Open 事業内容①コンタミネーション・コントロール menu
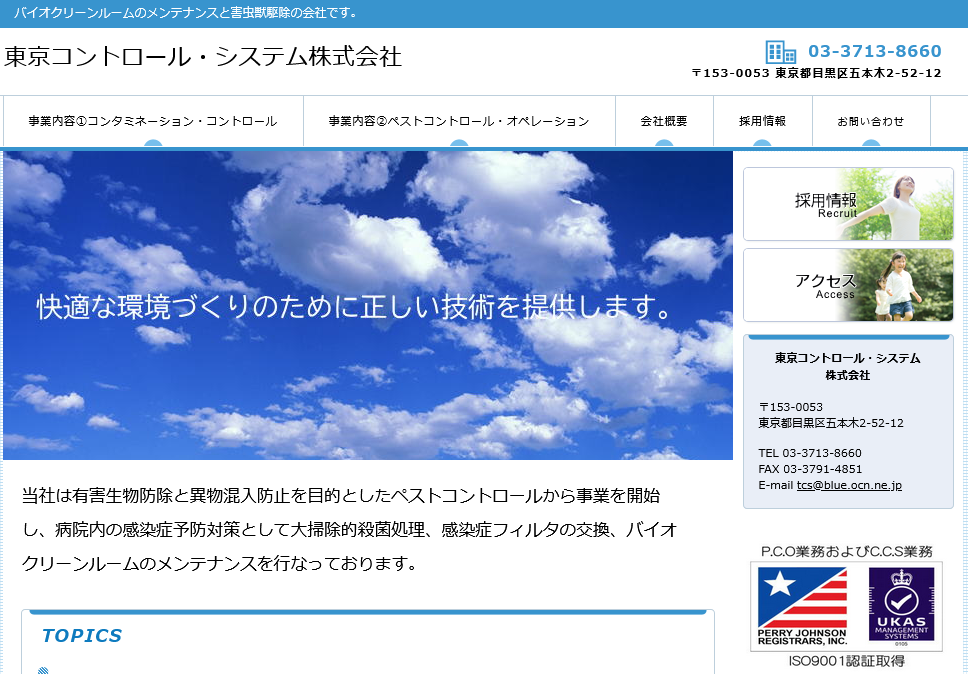Screen dimensions: 968x674 (x=153, y=121)
